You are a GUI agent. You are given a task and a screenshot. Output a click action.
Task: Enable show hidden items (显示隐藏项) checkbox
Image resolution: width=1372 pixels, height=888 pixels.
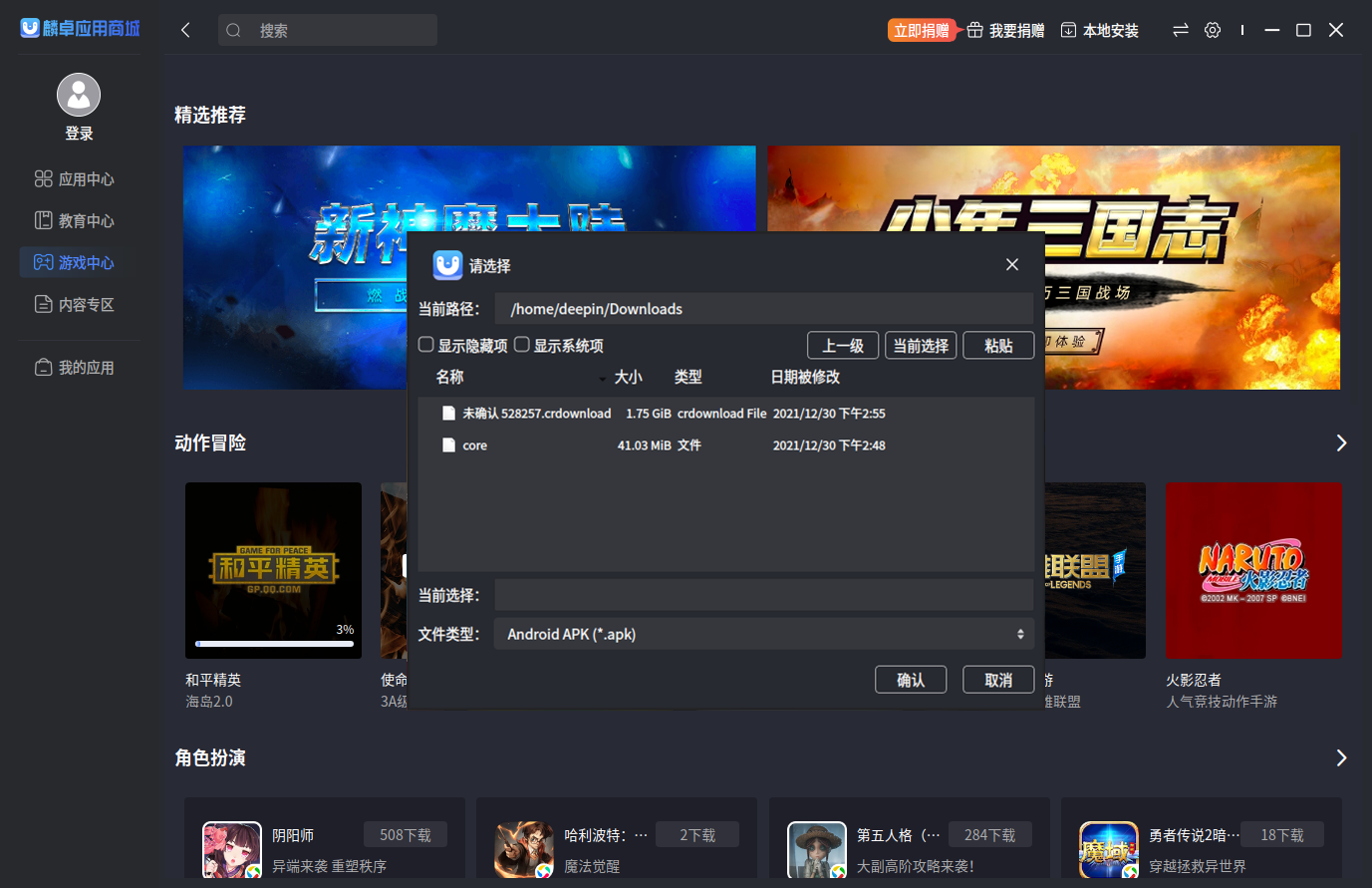click(426, 345)
